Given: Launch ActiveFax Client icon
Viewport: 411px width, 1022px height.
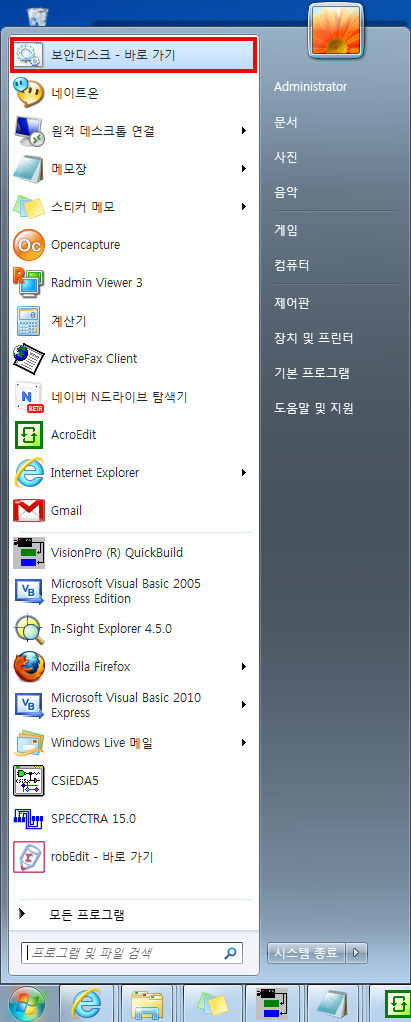Looking at the screenshot, I should click(x=29, y=358).
